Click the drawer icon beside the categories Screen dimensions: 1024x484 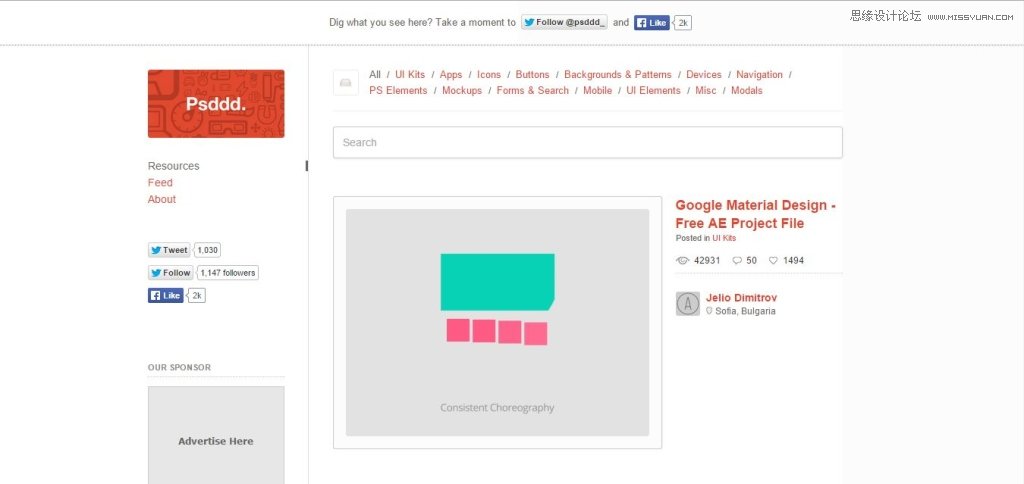pos(346,83)
